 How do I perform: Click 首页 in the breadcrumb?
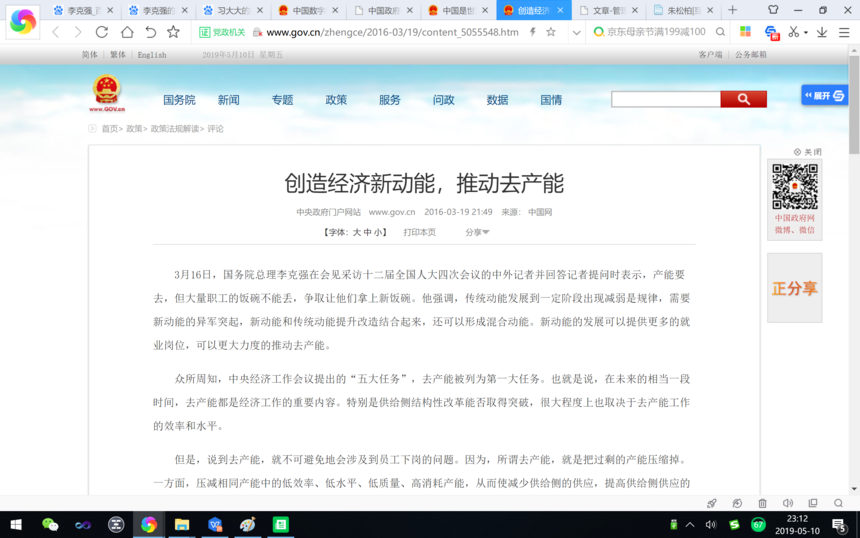click(x=110, y=129)
